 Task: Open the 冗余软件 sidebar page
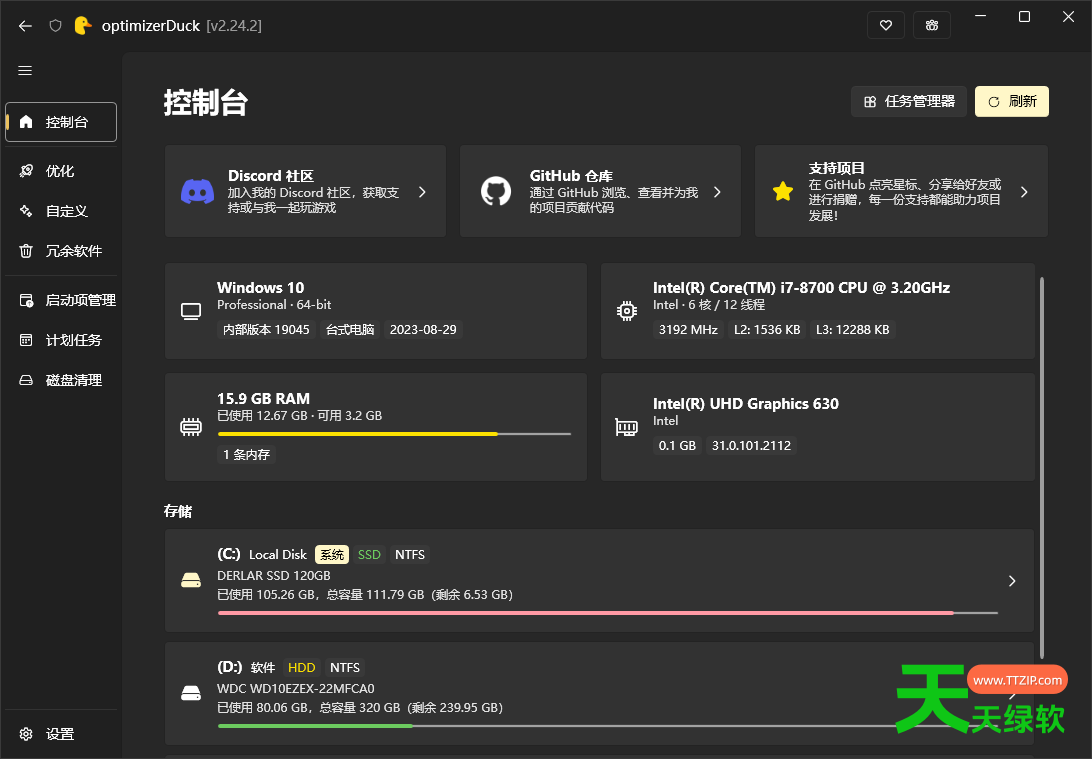click(61, 251)
